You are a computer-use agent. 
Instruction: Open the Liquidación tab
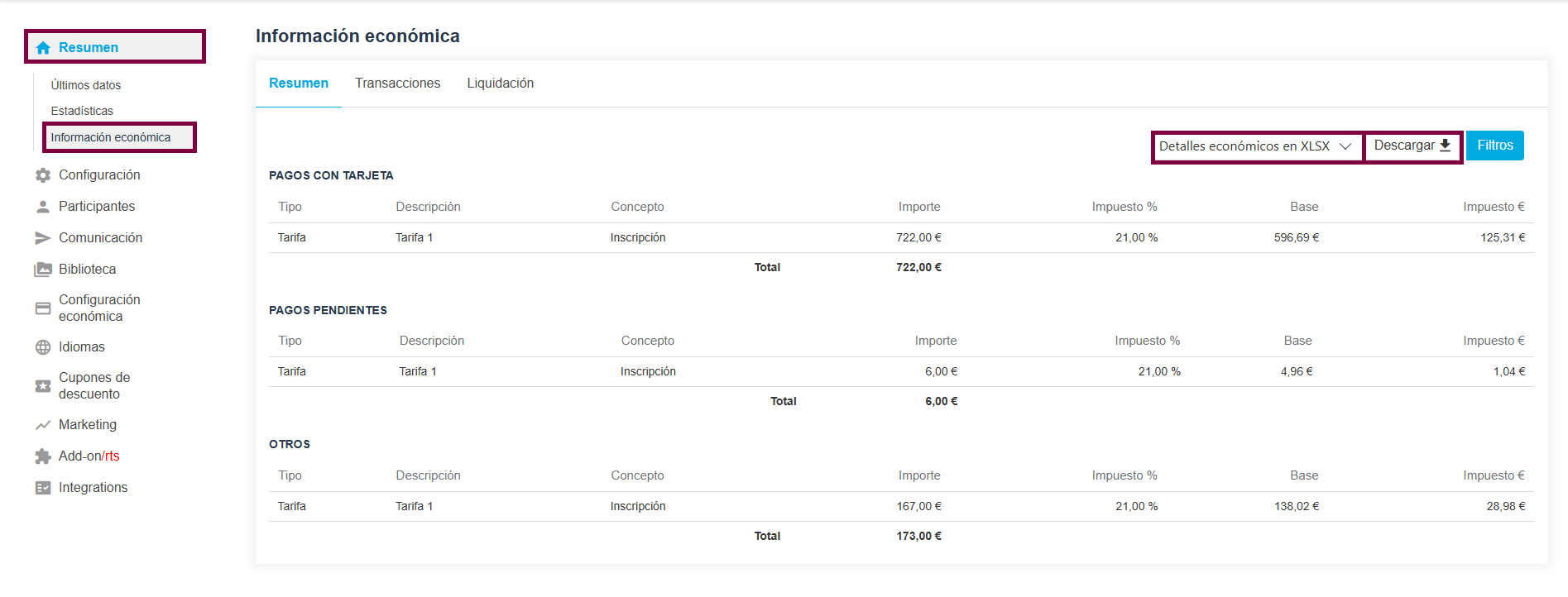500,84
